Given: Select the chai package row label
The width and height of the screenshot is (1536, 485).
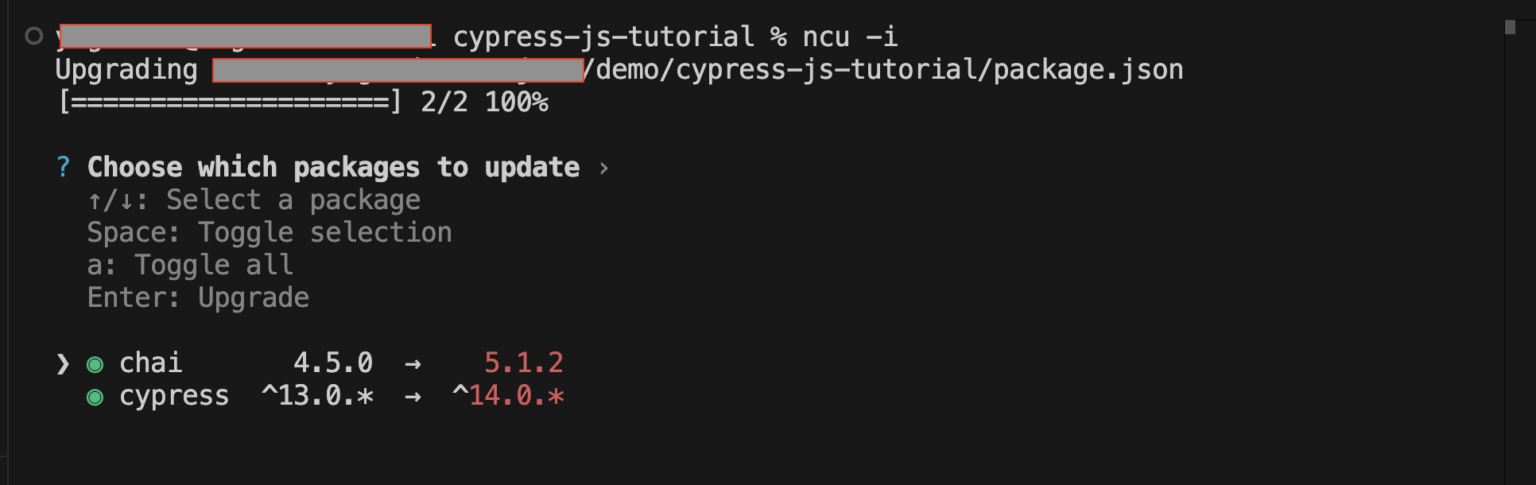Looking at the screenshot, I should click(x=151, y=362).
